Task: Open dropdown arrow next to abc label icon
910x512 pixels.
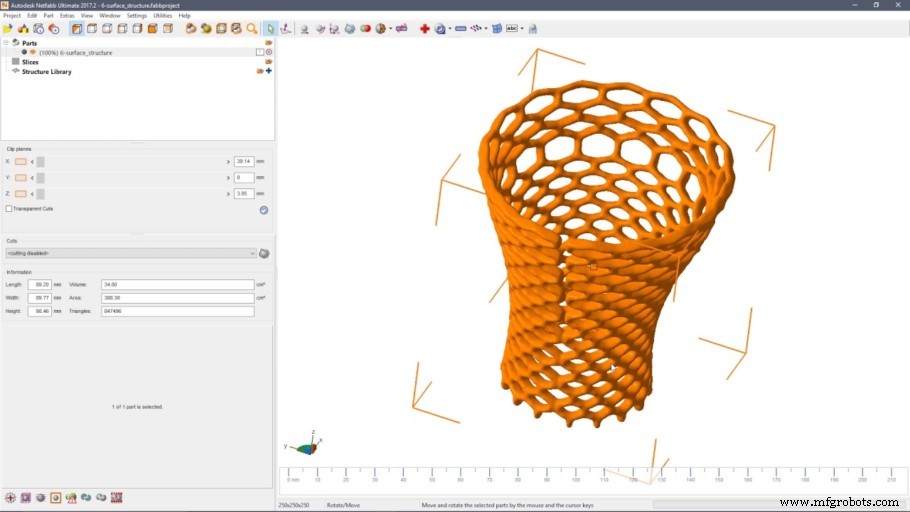Action: [522, 28]
